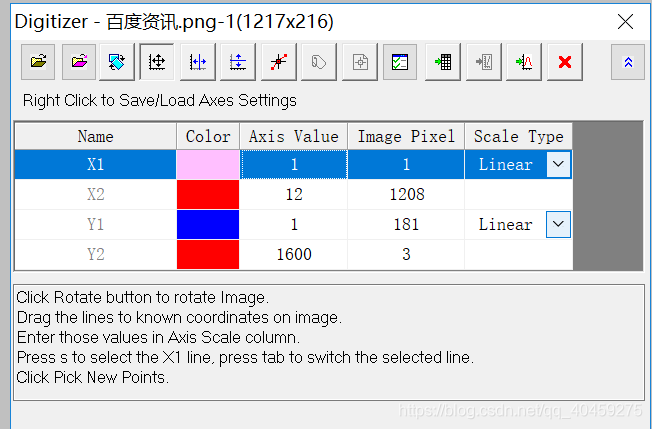Open the X1 Scale Type Linear dropdown
Image resolution: width=652 pixels, height=429 pixels.
tap(558, 164)
